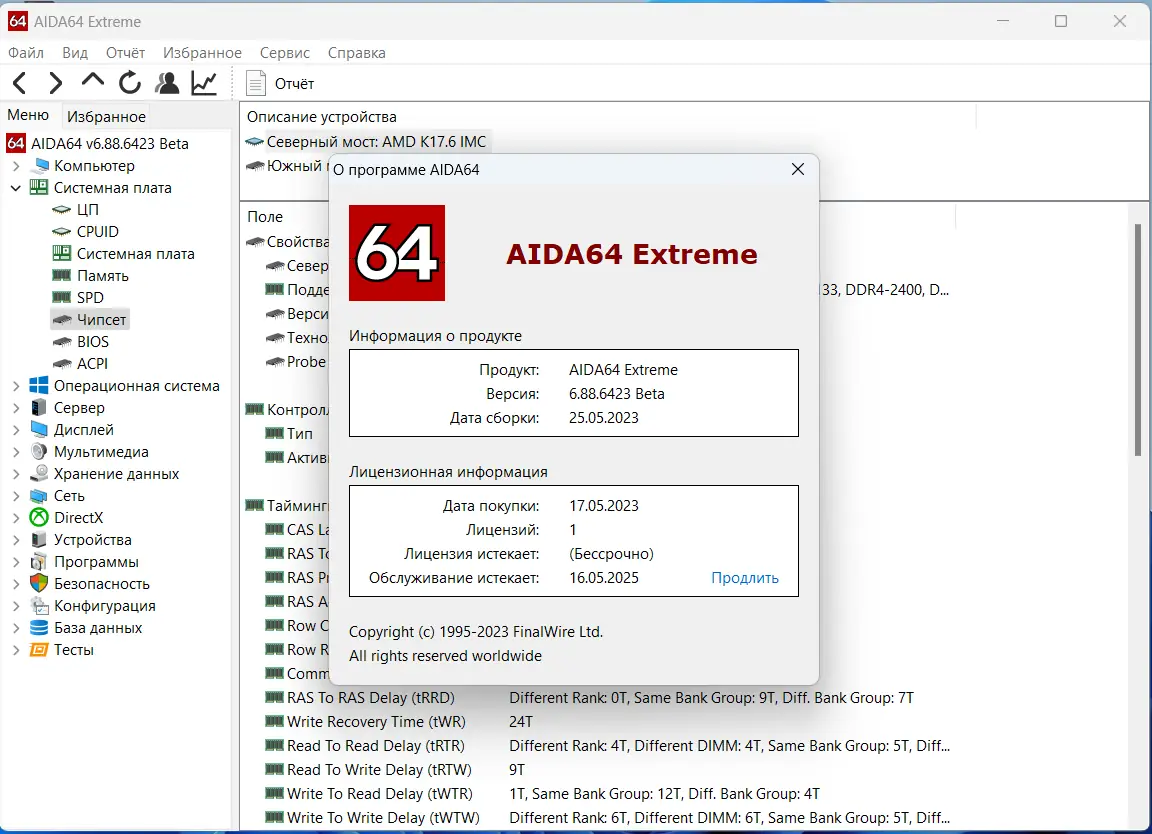Image resolution: width=1152 pixels, height=834 pixels.
Task: Select the CPUID chip icon in tree
Action: (x=62, y=231)
